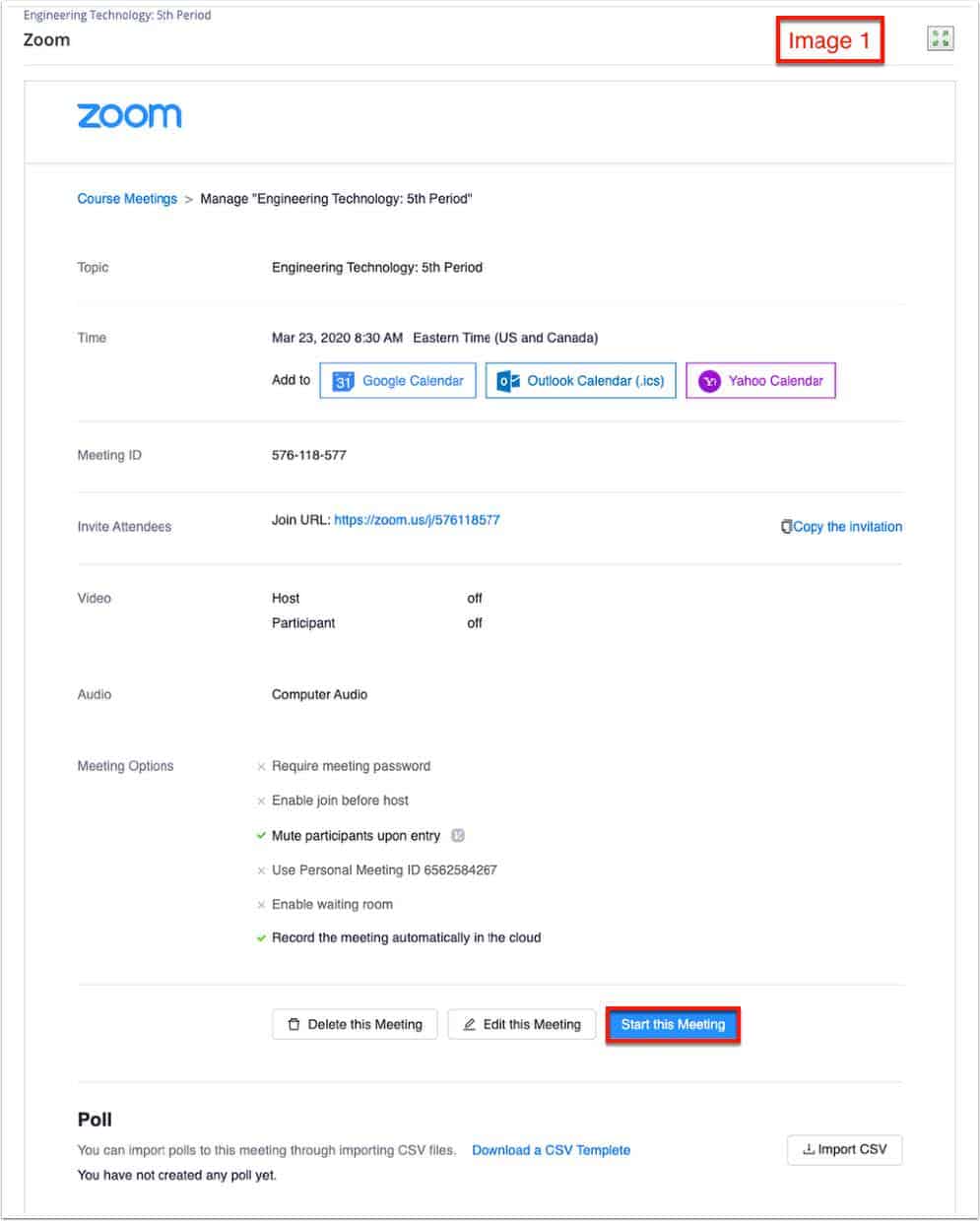Image resolution: width=980 pixels, height=1221 pixels.
Task: Click the copy icon beside Copy the invitation
Action: (786, 527)
